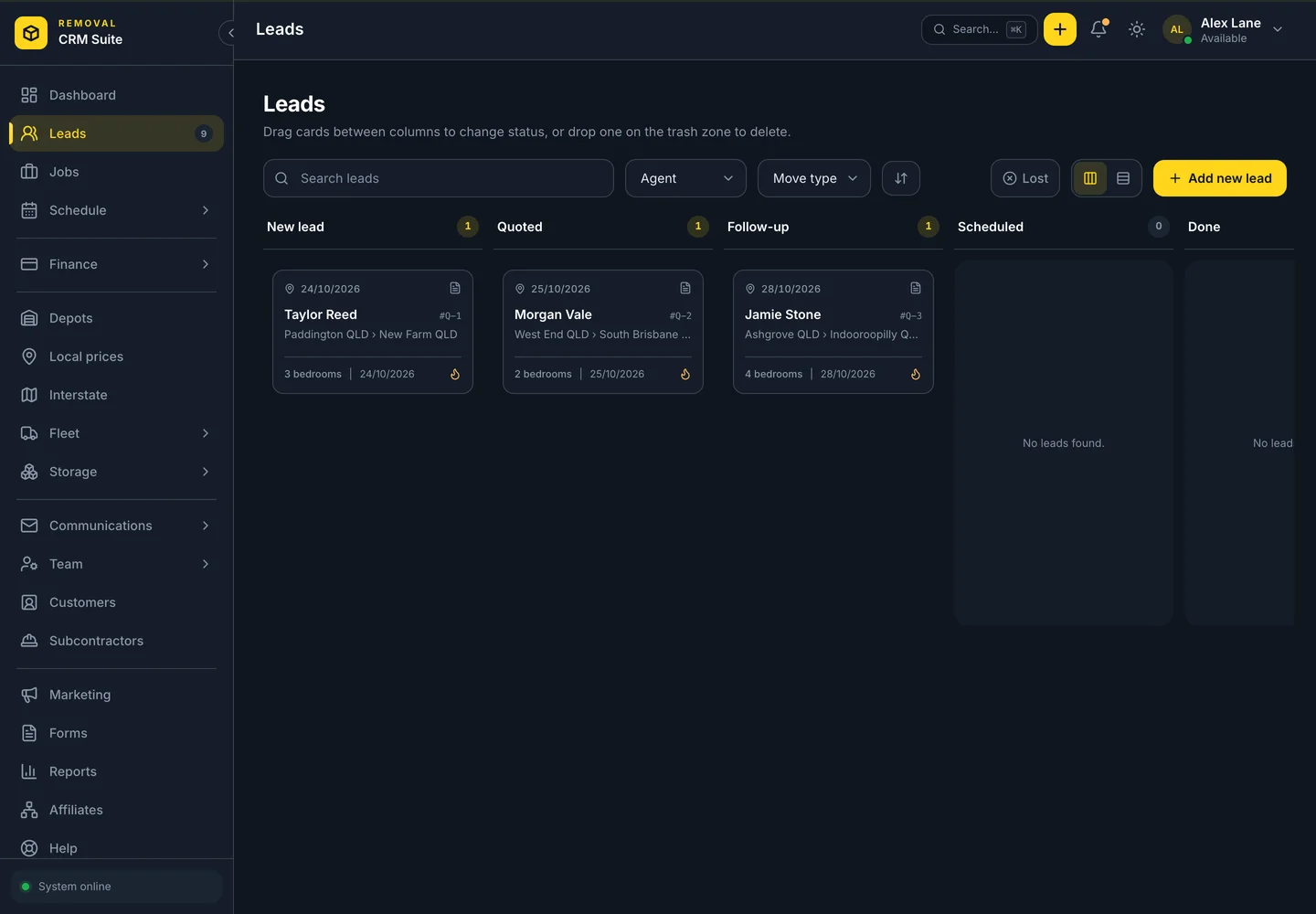The image size is (1316, 914).
Task: Click the flame icon on Jamie Stone's card
Action: tap(916, 374)
